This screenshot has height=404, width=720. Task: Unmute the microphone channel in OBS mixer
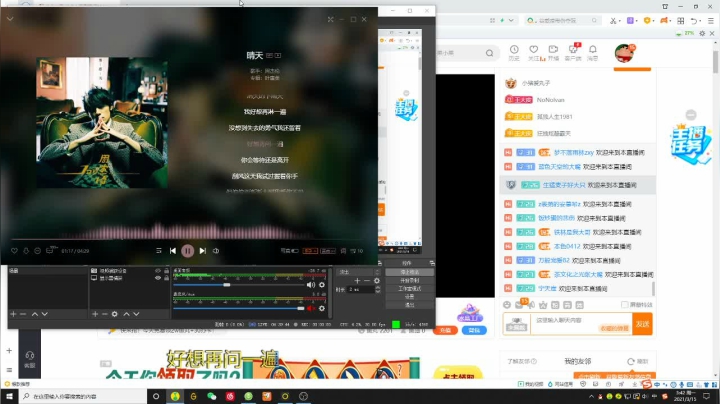click(311, 308)
